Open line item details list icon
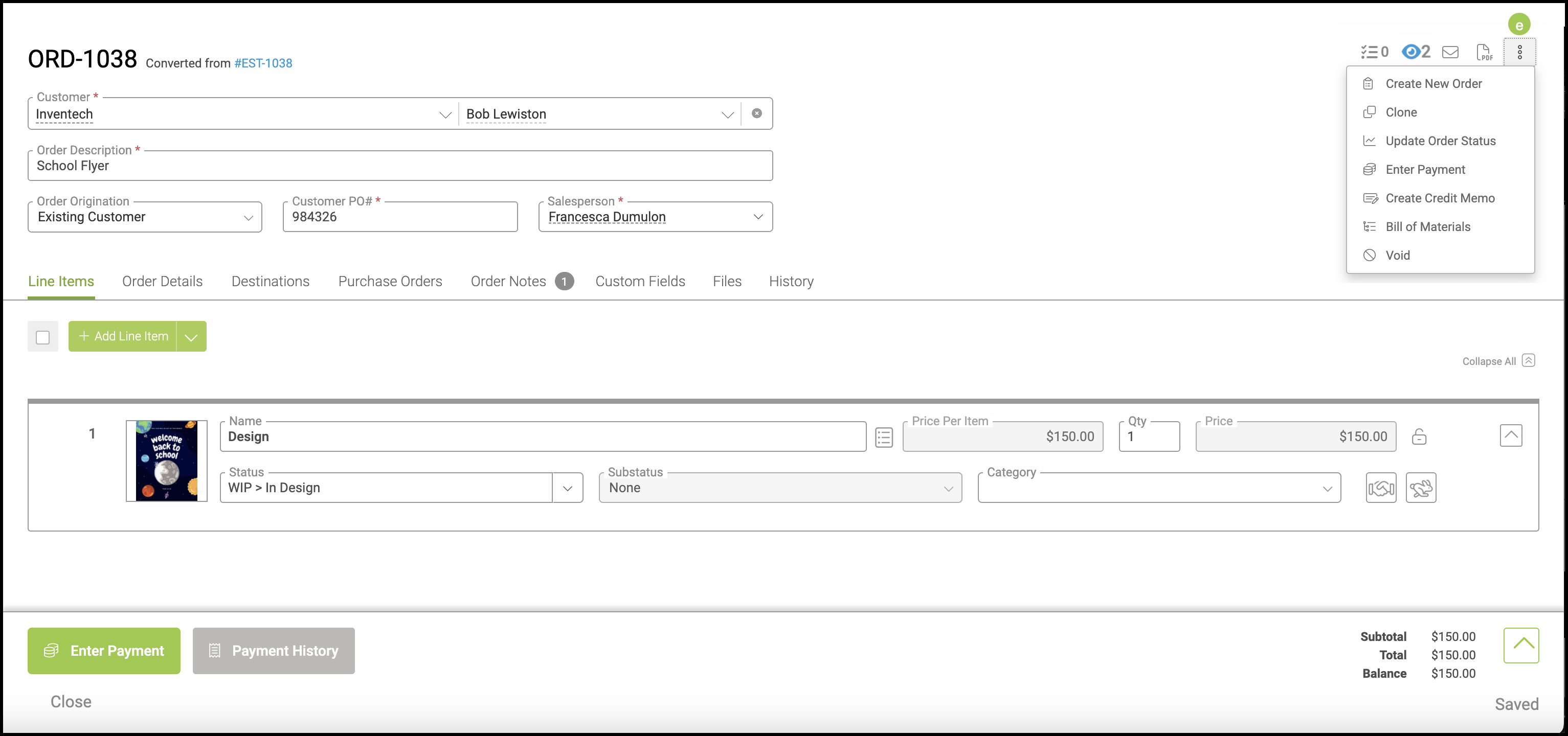Screen dimensions: 1568x736 884,436
